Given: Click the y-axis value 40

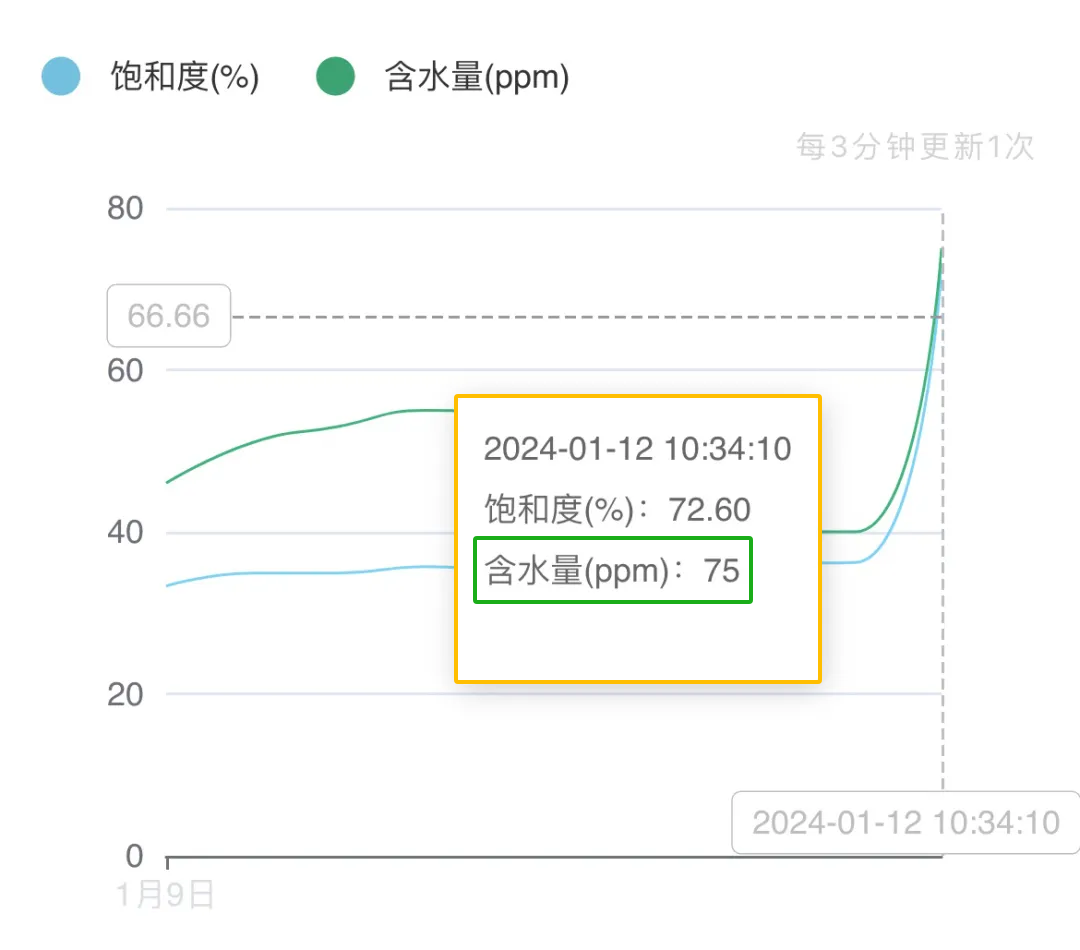Looking at the screenshot, I should pyautogui.click(x=125, y=532).
